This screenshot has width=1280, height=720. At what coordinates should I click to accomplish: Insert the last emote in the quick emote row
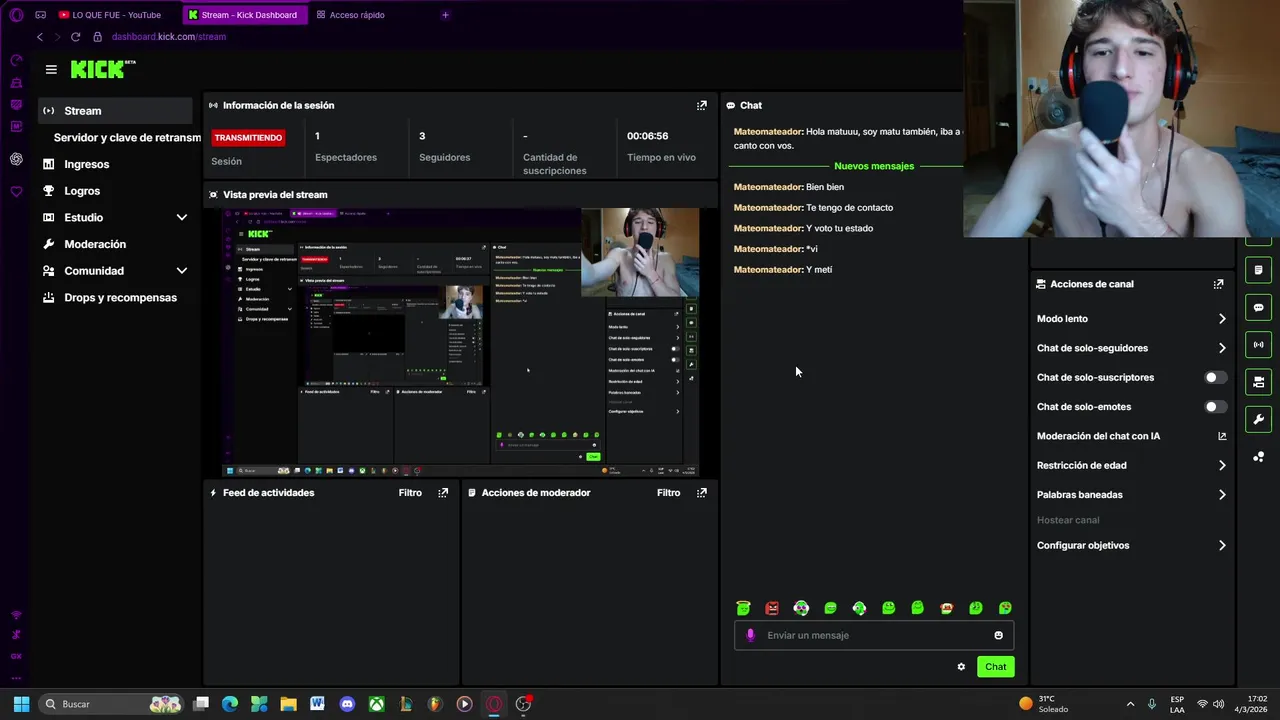click(1005, 608)
